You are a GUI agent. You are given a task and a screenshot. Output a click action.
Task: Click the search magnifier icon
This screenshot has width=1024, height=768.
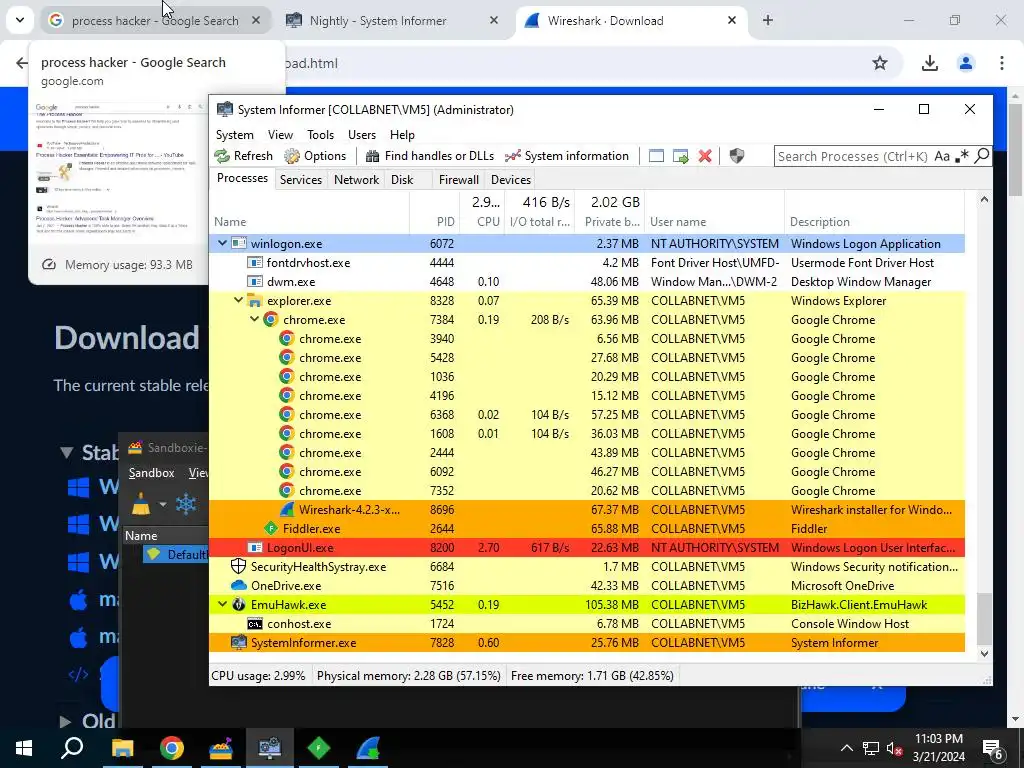coord(982,156)
